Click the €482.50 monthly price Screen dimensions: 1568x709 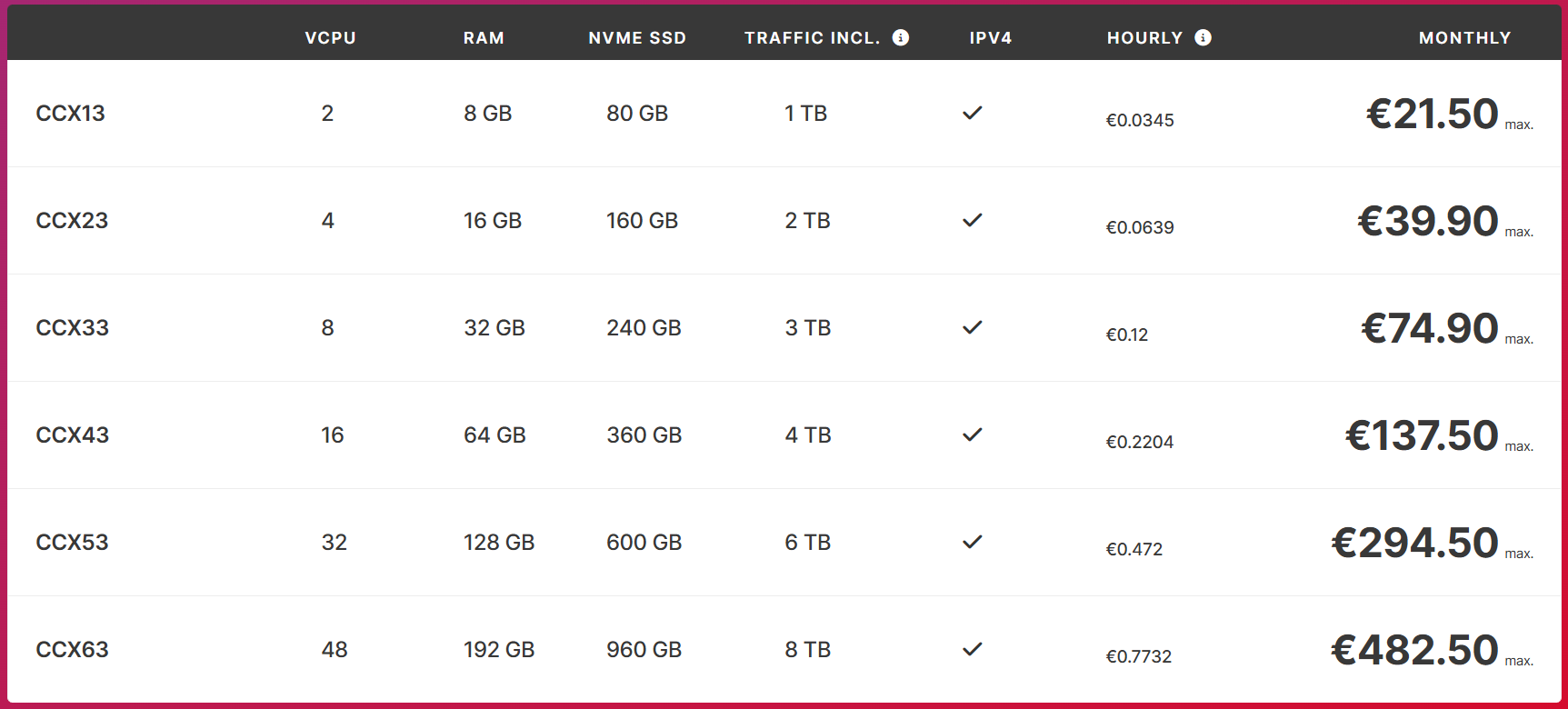click(x=1415, y=650)
